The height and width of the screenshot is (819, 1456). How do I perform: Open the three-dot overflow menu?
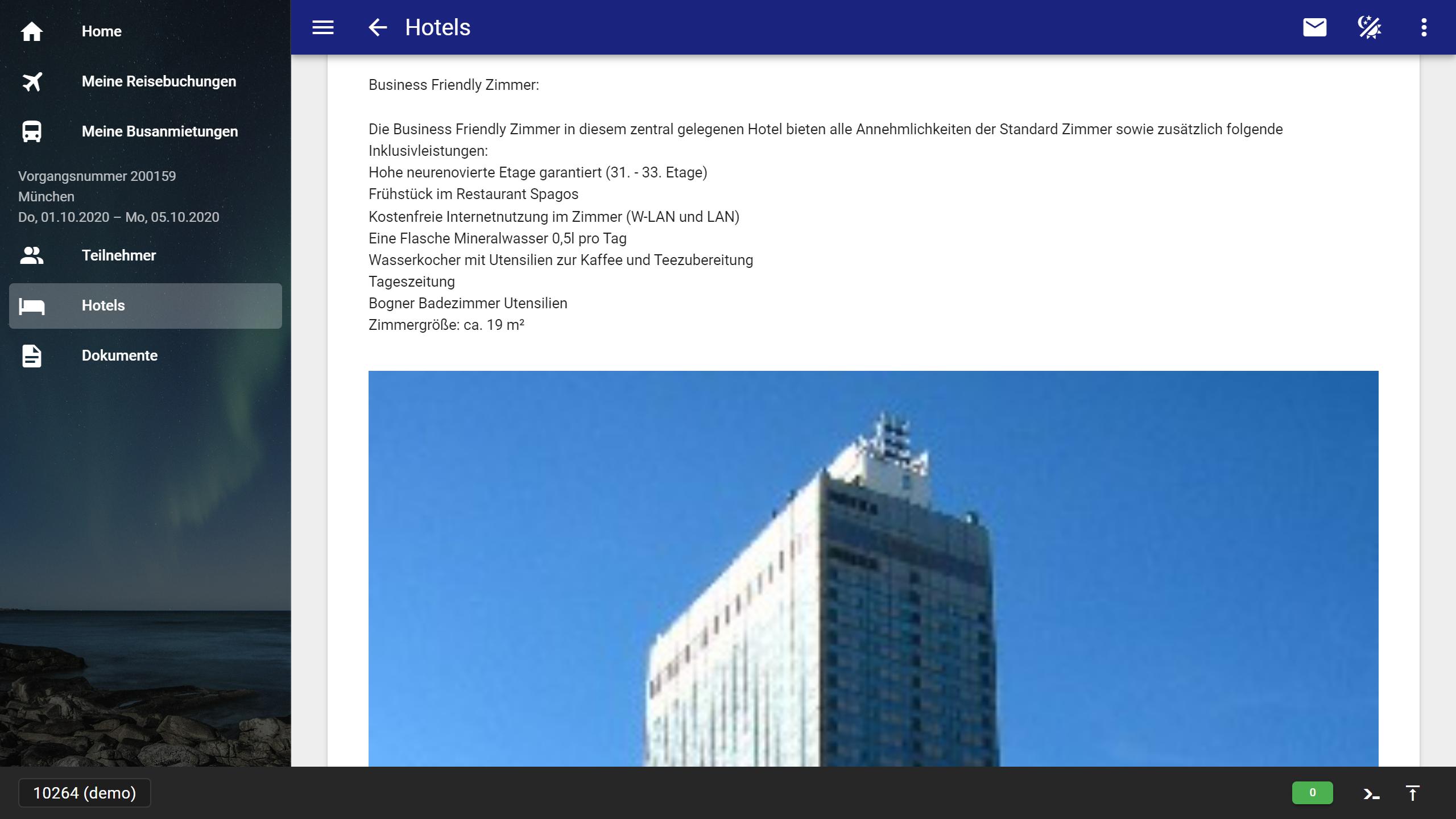point(1424,27)
